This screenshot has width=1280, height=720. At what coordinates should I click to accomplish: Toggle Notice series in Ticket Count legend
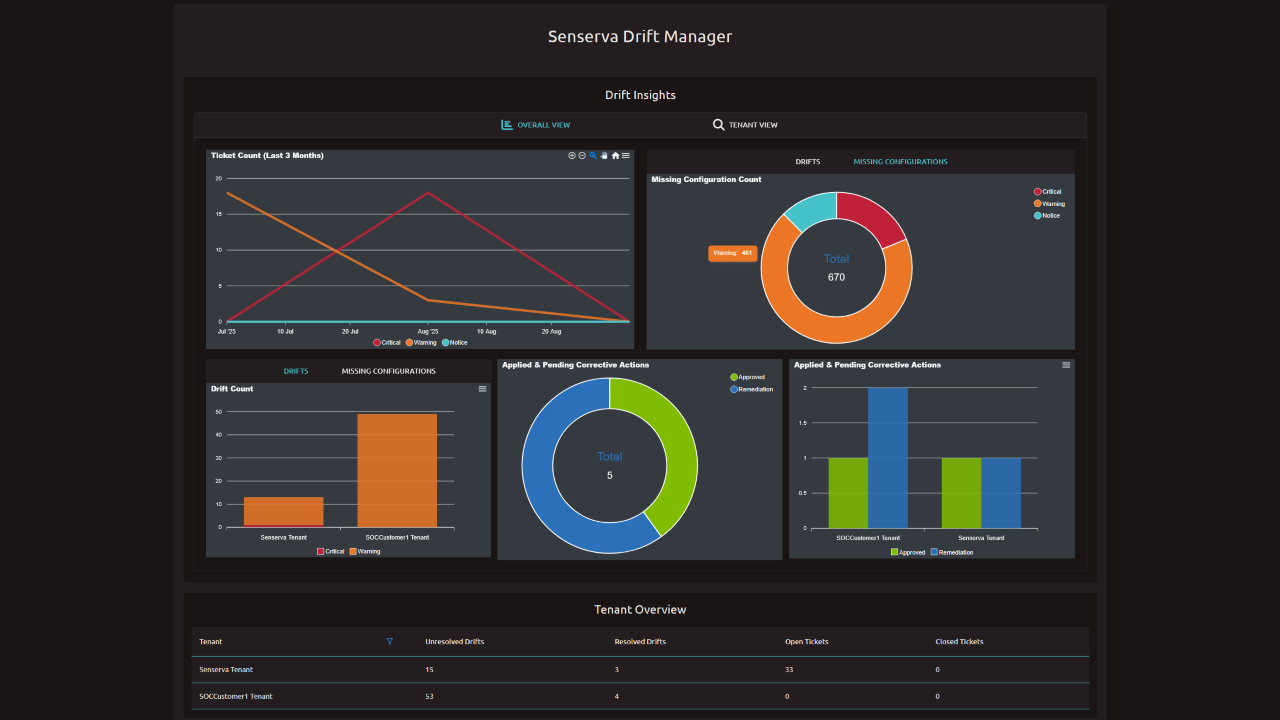click(x=455, y=343)
